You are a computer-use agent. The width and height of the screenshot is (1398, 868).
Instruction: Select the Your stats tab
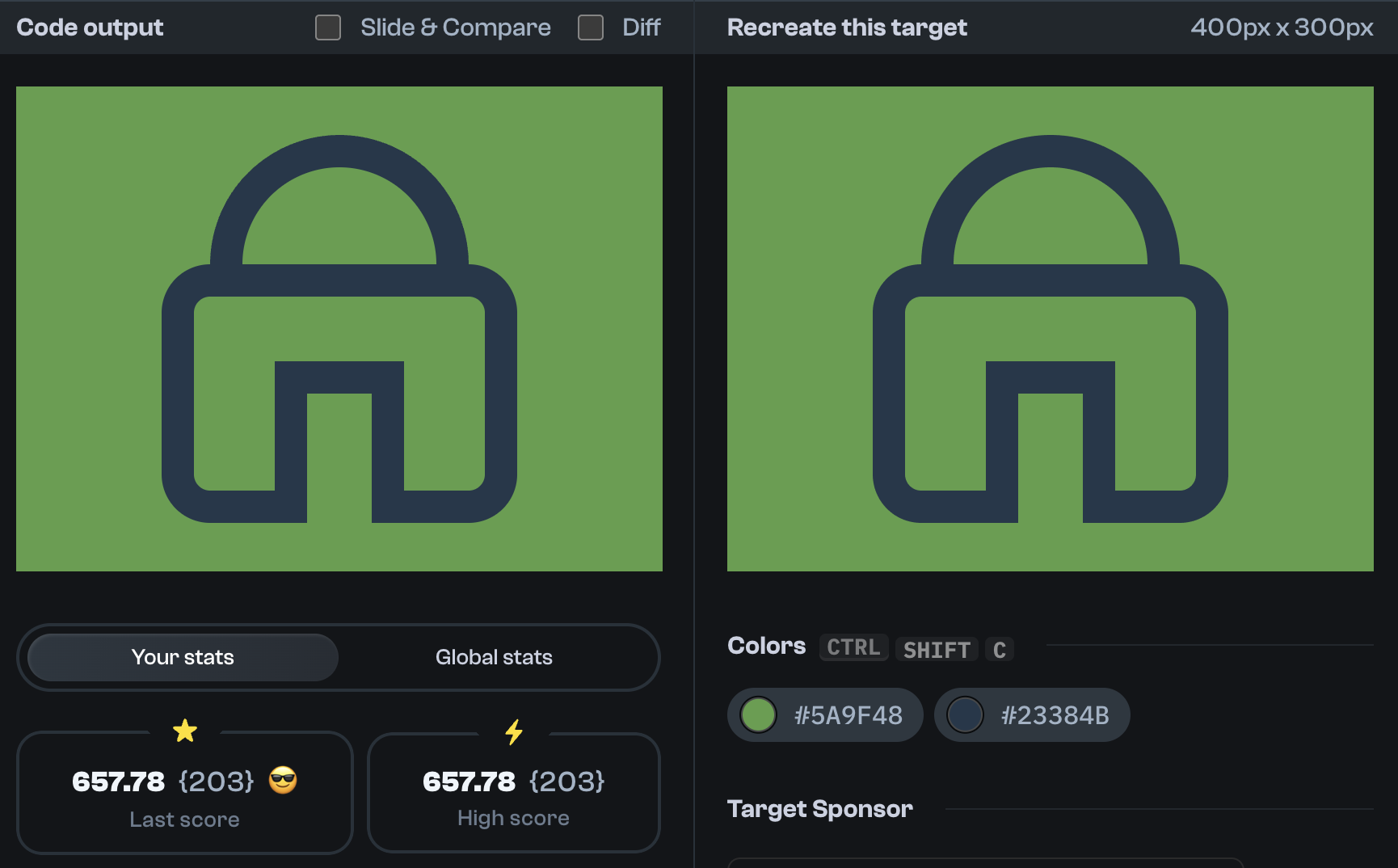(x=183, y=657)
